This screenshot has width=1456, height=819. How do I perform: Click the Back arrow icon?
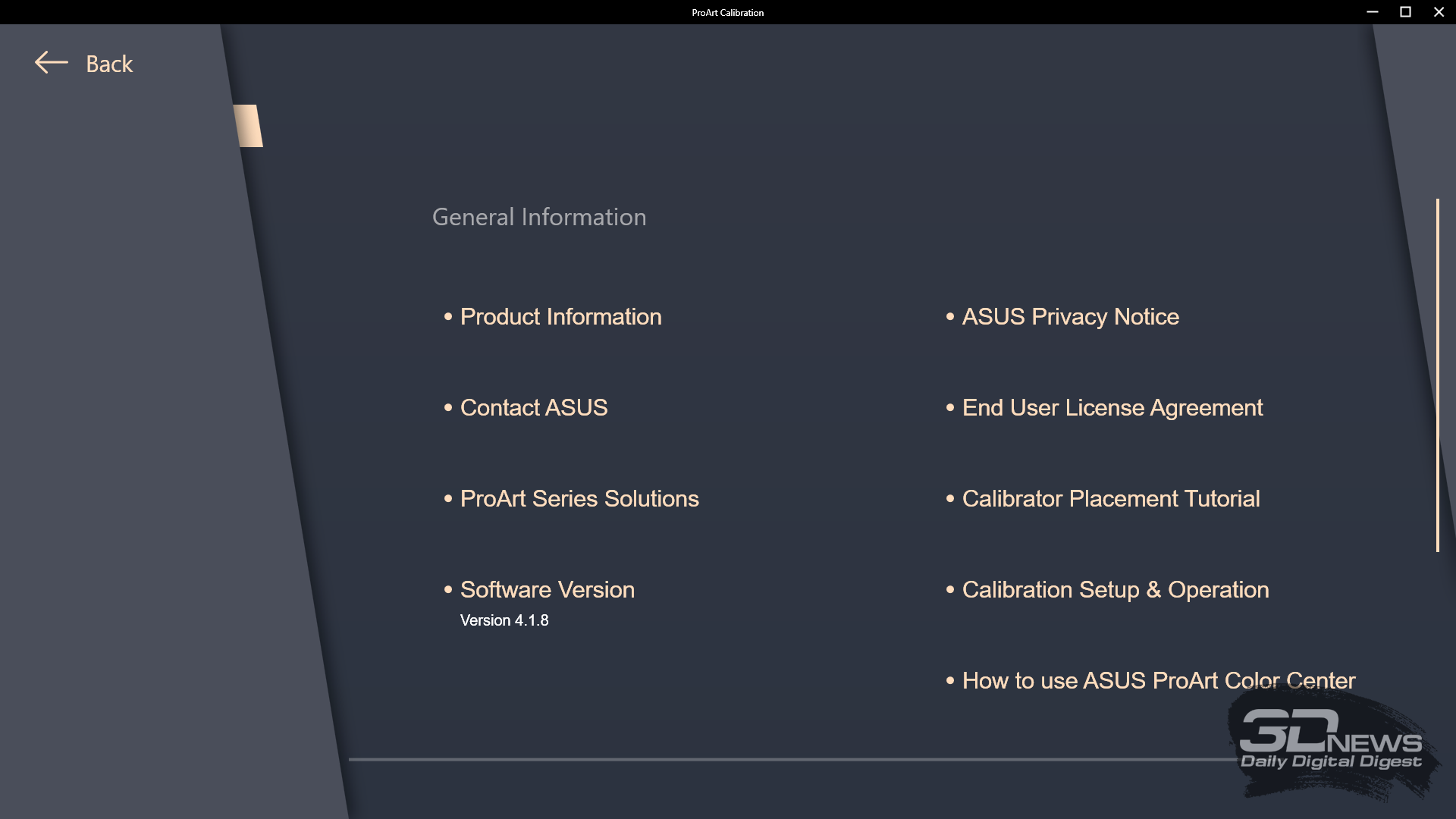click(x=52, y=63)
